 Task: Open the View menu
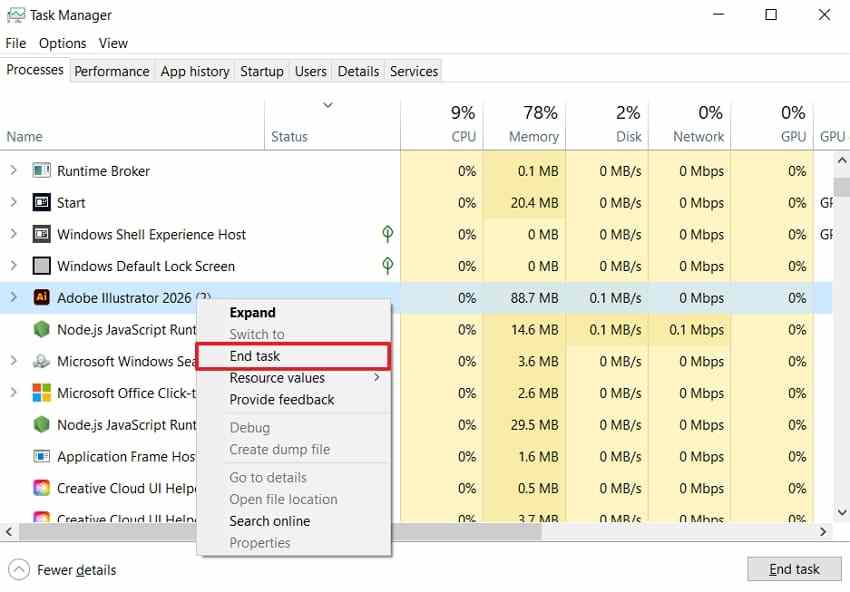(113, 43)
